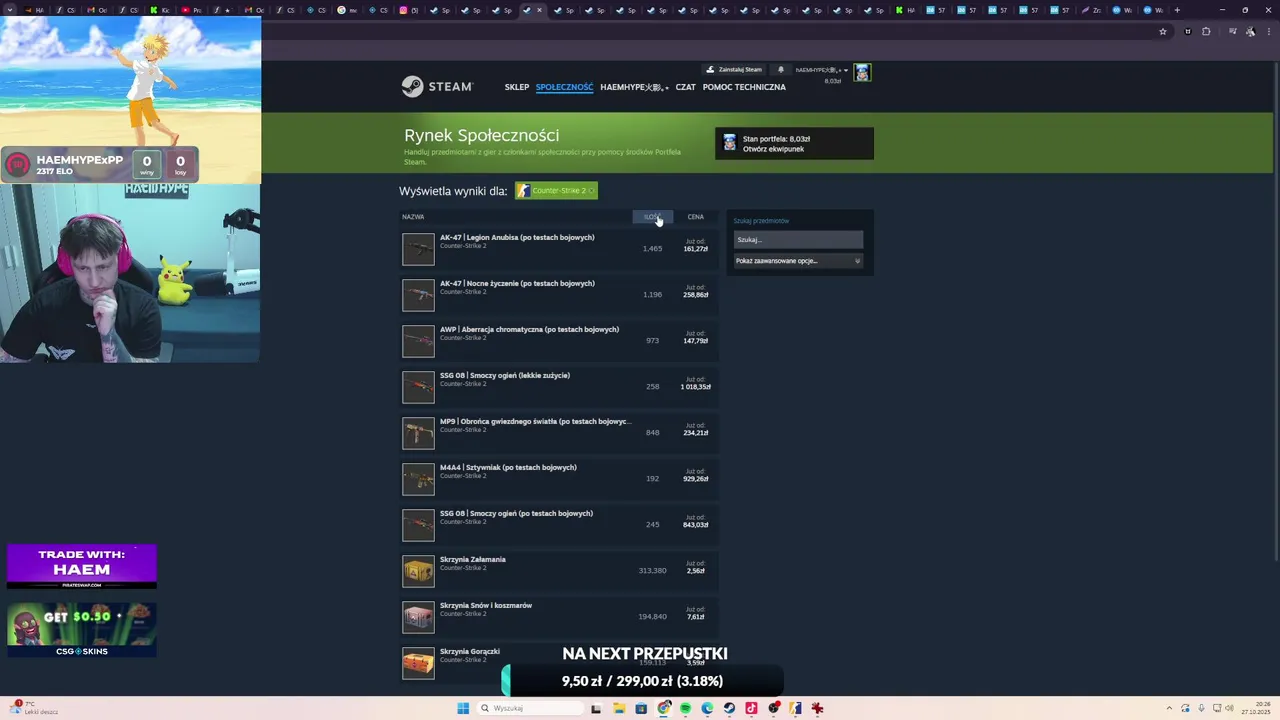Open the red splatter app in taskbar

click(817, 708)
